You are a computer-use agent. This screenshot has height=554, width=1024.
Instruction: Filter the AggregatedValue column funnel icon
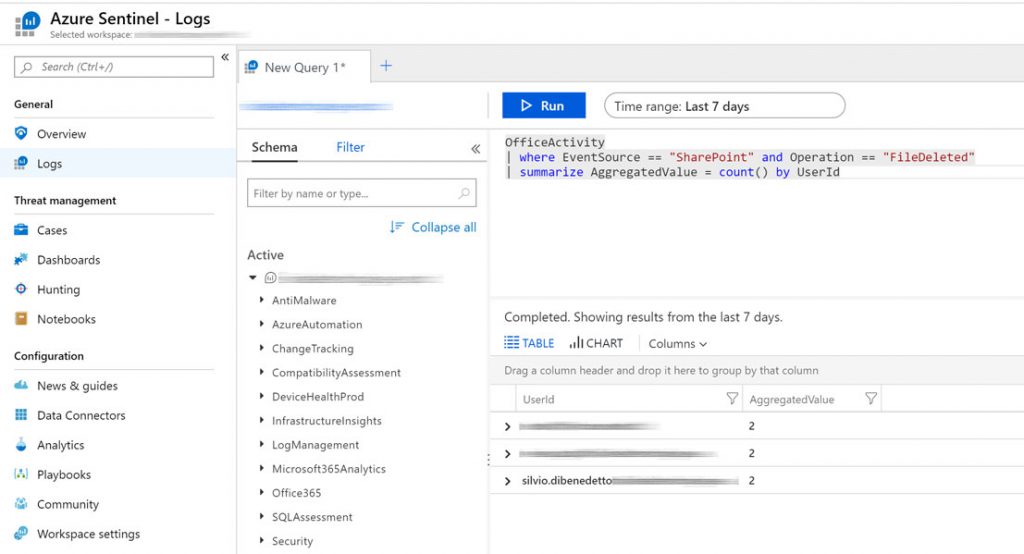(871, 399)
